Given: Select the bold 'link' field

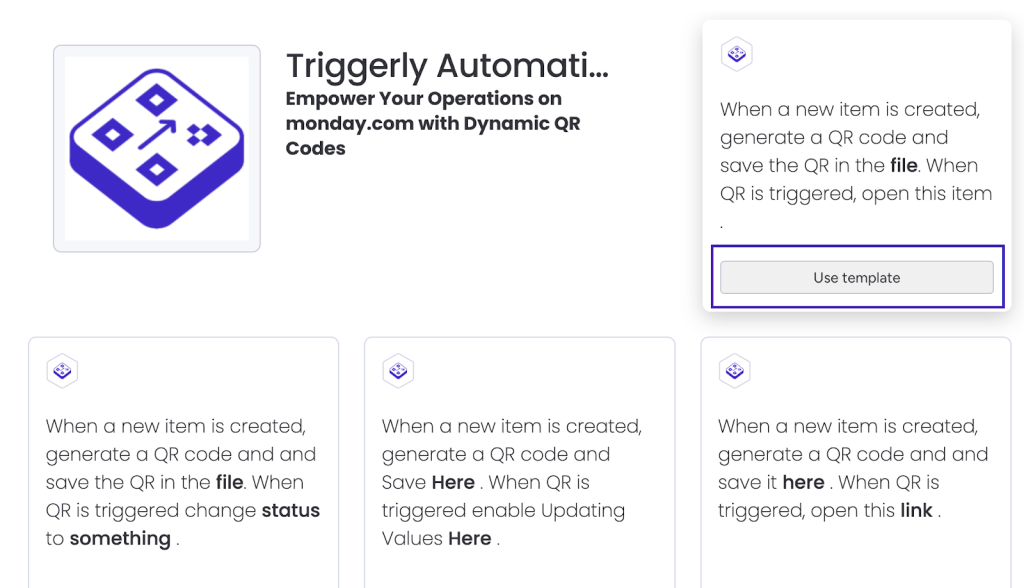Looking at the screenshot, I should [x=915, y=510].
